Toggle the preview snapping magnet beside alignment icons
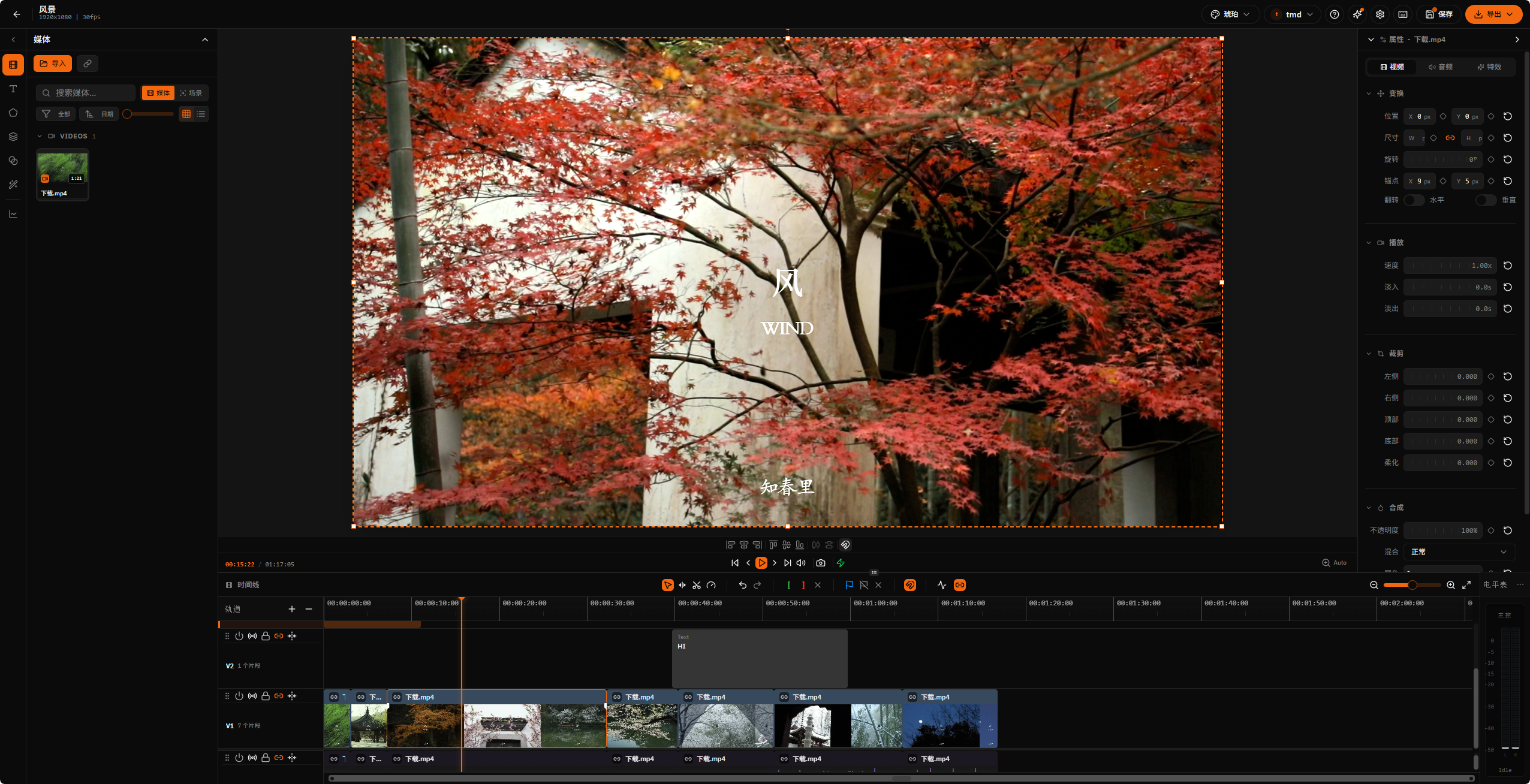The image size is (1530, 784). 845,545
